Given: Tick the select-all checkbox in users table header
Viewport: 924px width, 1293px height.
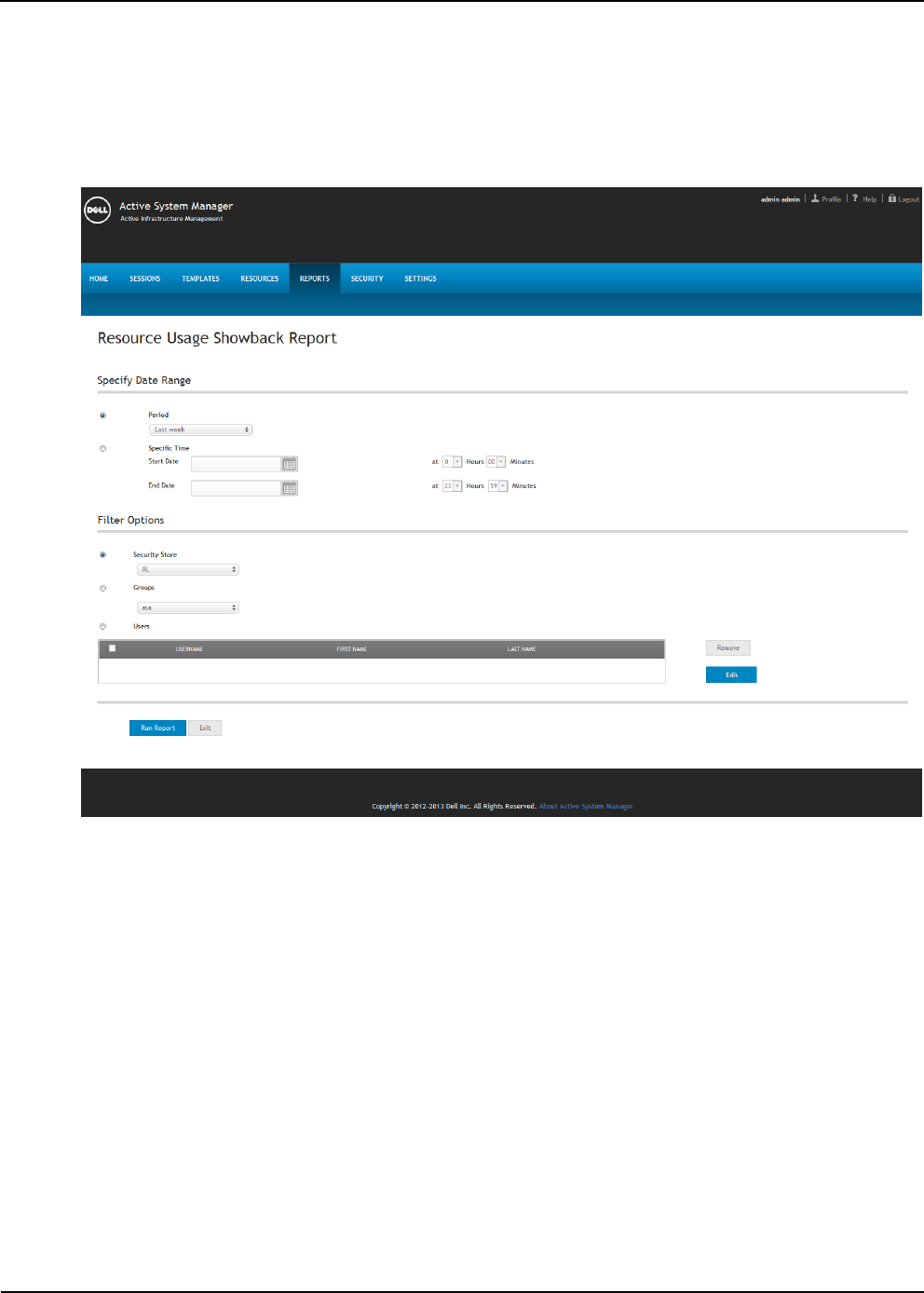Looking at the screenshot, I should click(x=113, y=648).
